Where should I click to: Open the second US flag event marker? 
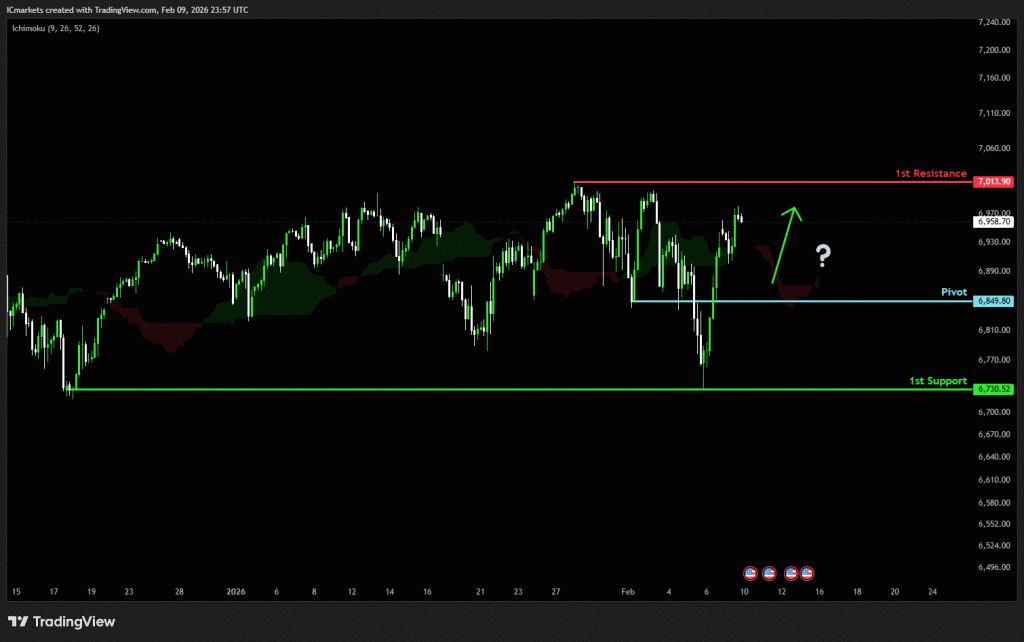pos(769,573)
